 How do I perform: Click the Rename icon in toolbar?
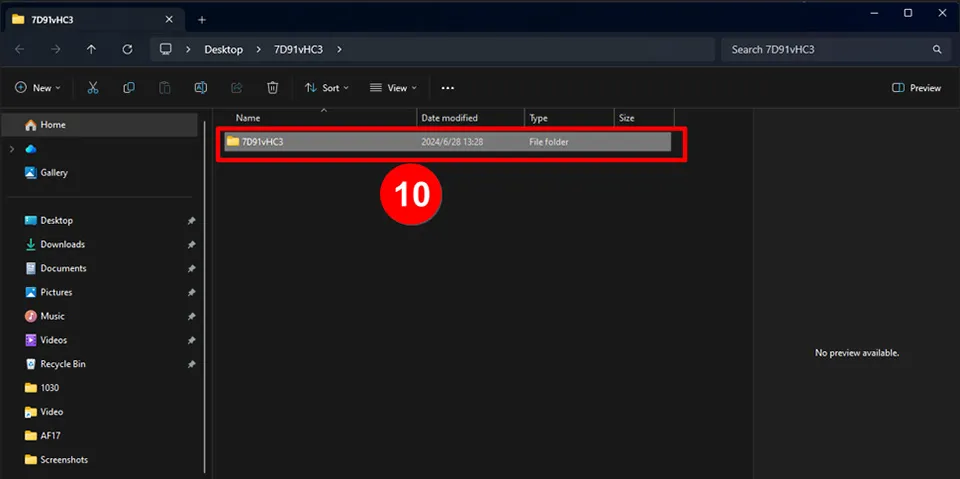[x=201, y=88]
